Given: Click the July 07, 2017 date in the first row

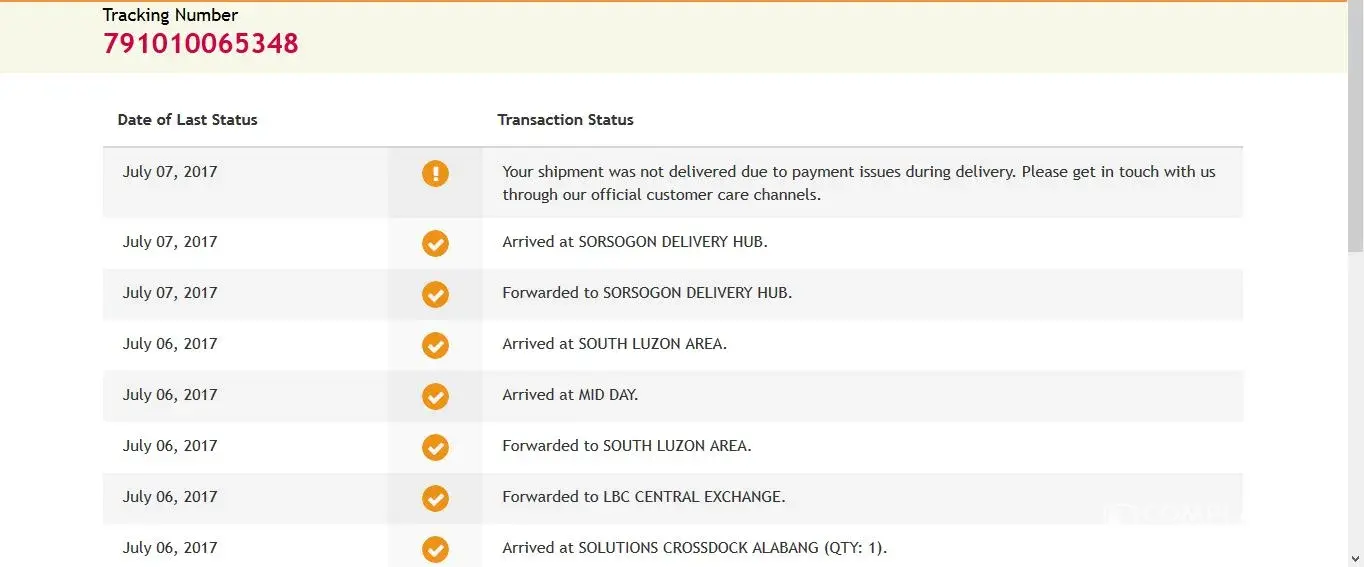Looking at the screenshot, I should tap(170, 172).
